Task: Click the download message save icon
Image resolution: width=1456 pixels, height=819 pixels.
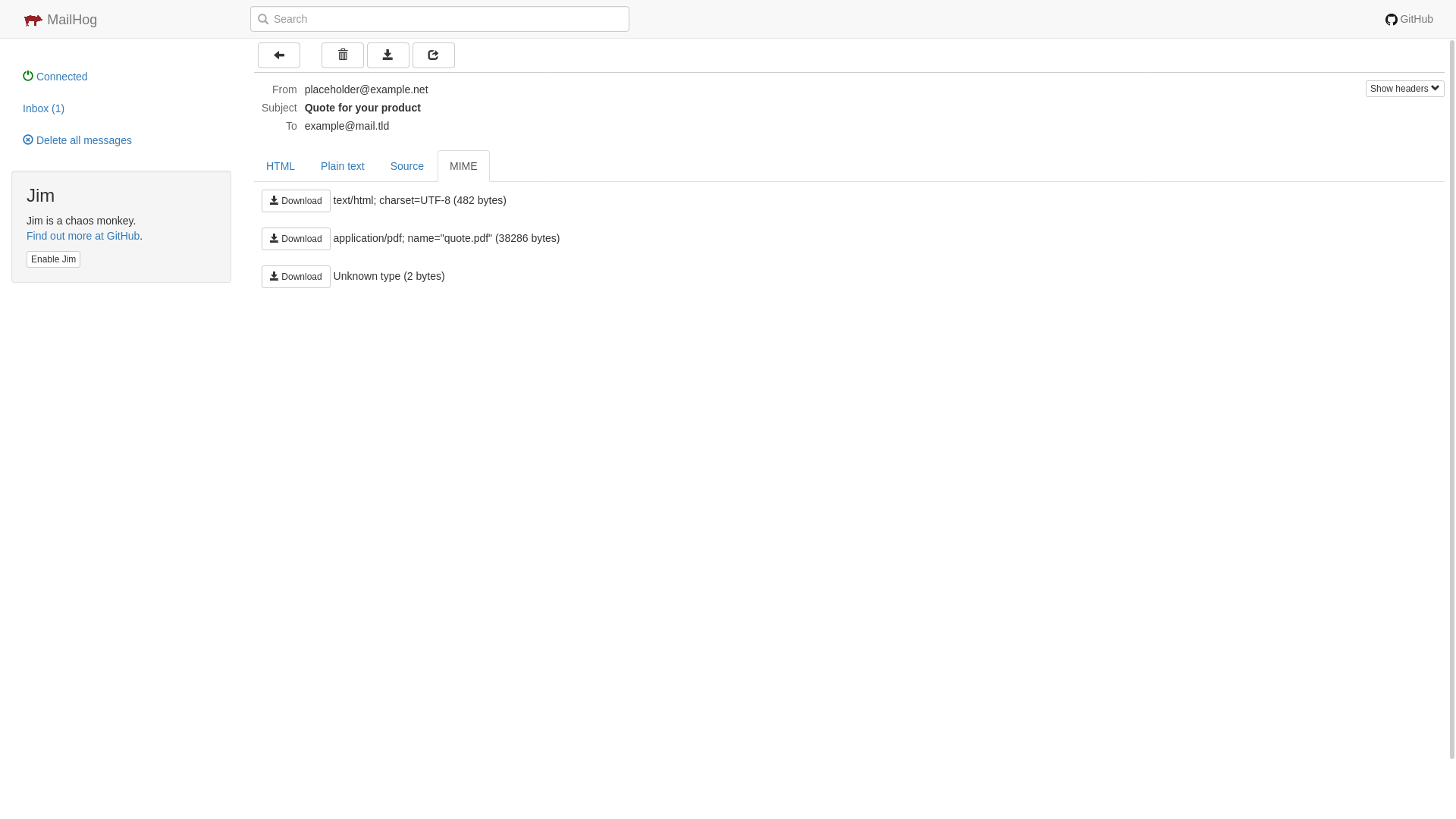Action: click(x=388, y=55)
